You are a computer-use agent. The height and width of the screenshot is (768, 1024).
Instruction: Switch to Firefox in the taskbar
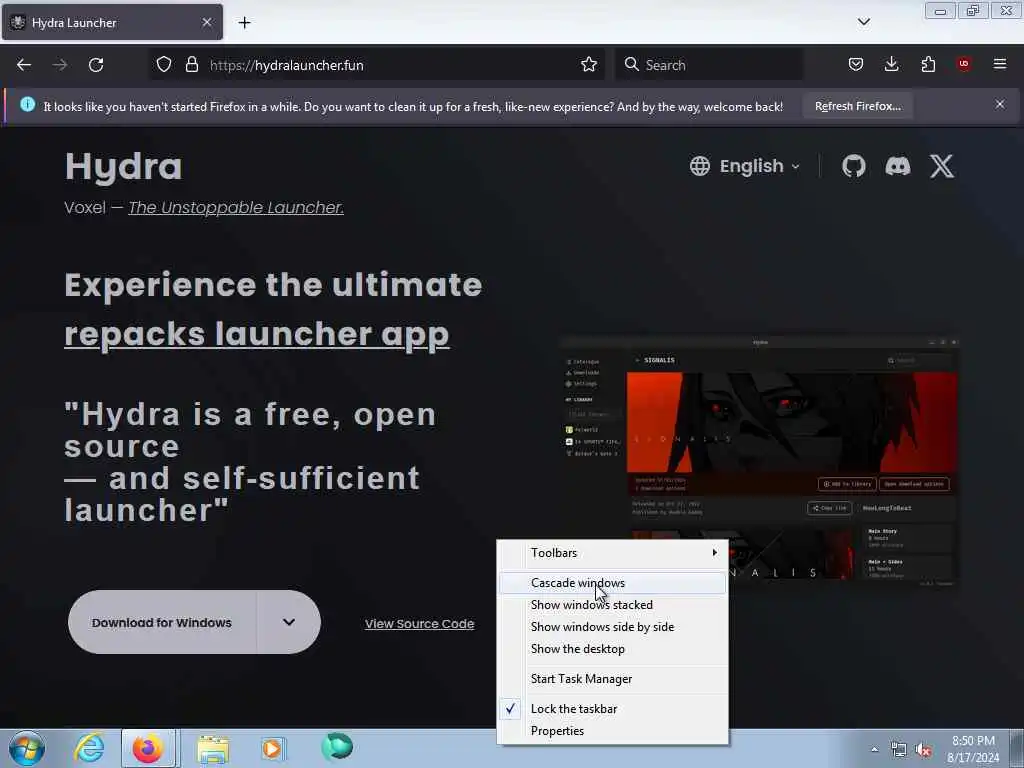click(148, 748)
